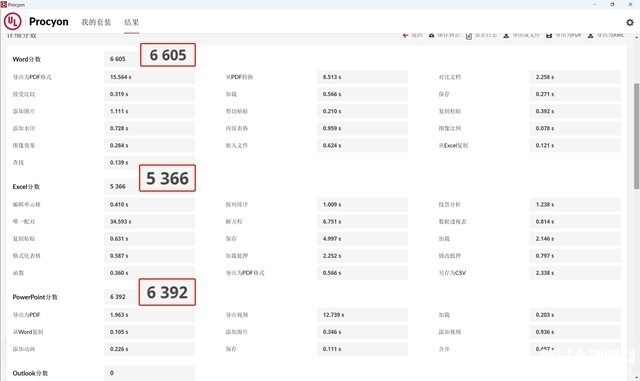
Task: Click the small 6 605 Word score field
Action: [x=122, y=59]
